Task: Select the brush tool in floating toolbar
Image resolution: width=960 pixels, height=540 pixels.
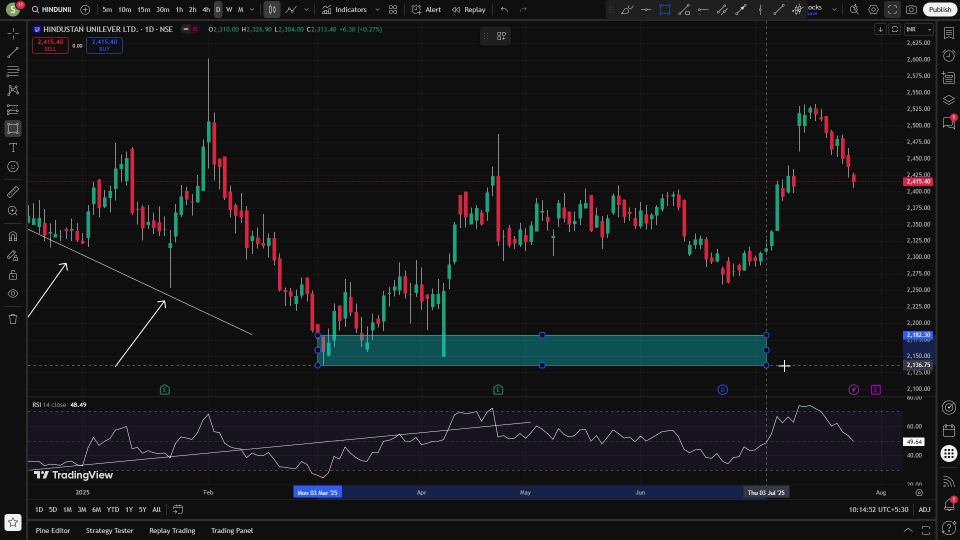Action: click(627, 10)
